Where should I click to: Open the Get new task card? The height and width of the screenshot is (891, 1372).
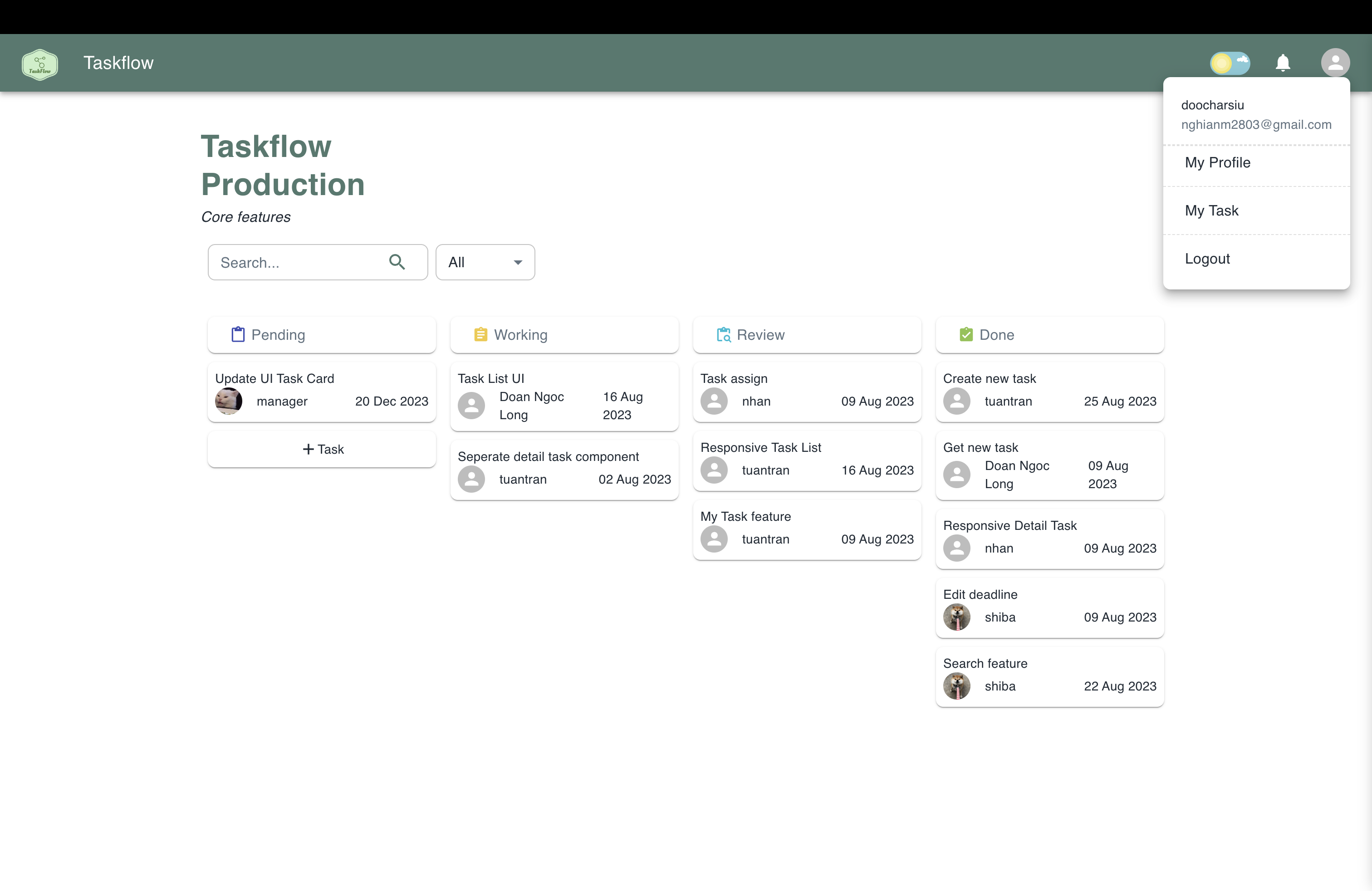click(1050, 465)
